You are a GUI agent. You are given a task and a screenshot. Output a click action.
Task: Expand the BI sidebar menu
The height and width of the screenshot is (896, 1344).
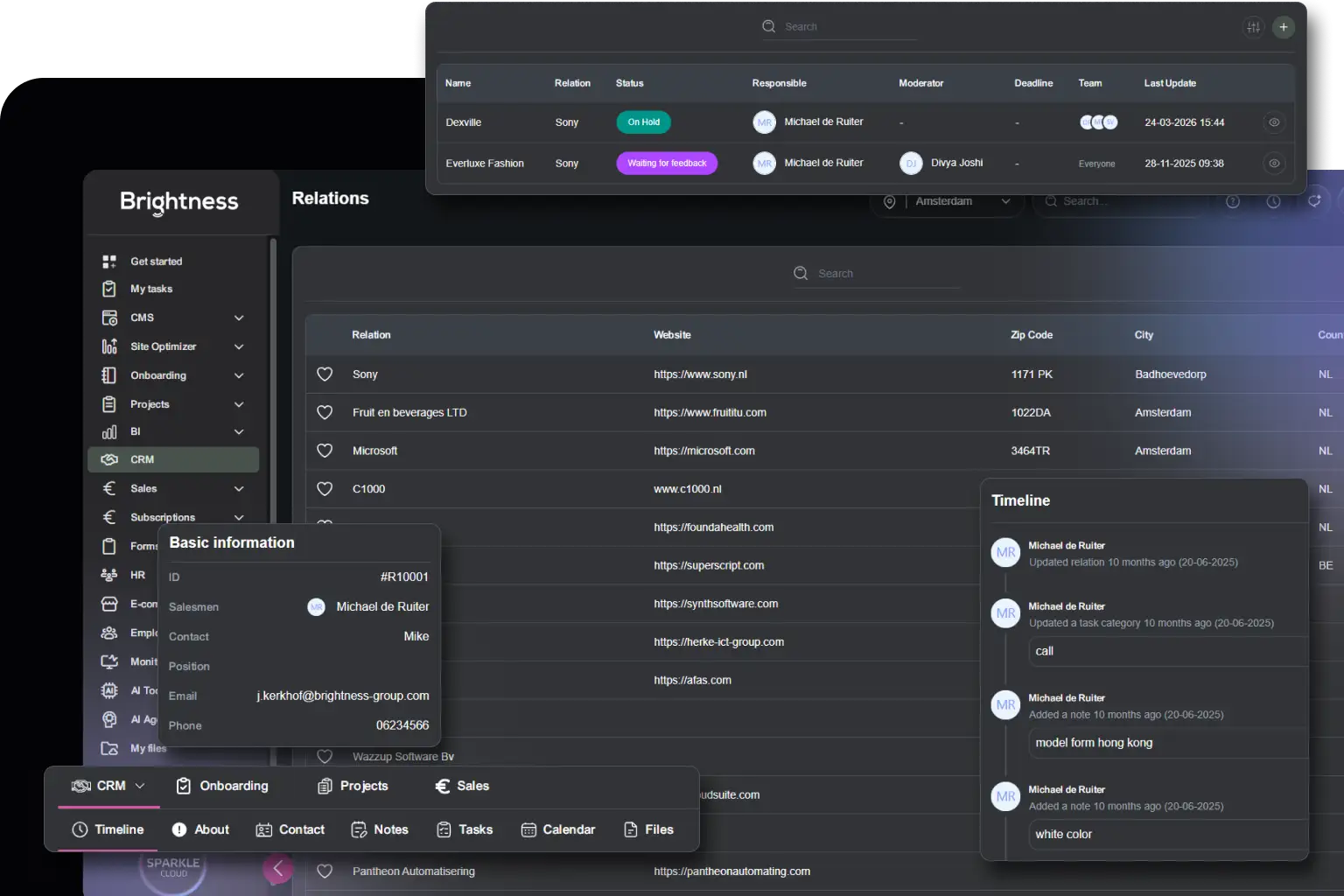tap(239, 431)
